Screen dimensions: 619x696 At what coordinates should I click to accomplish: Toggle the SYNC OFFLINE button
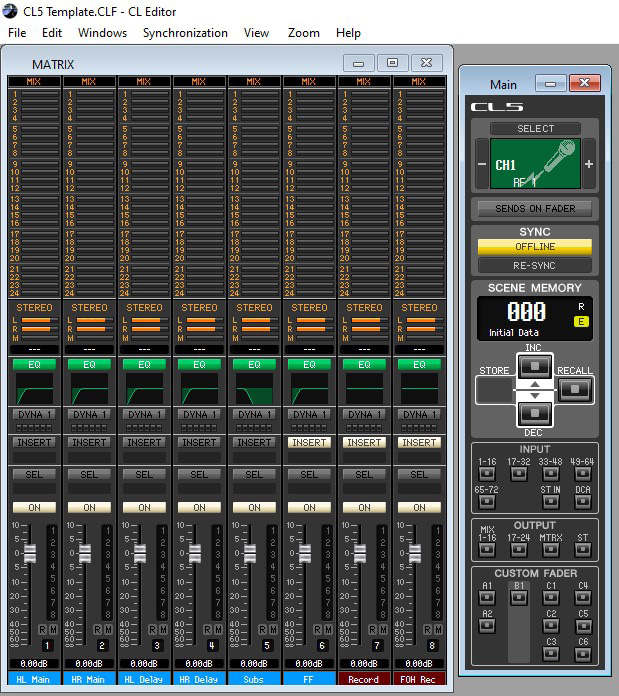535,247
